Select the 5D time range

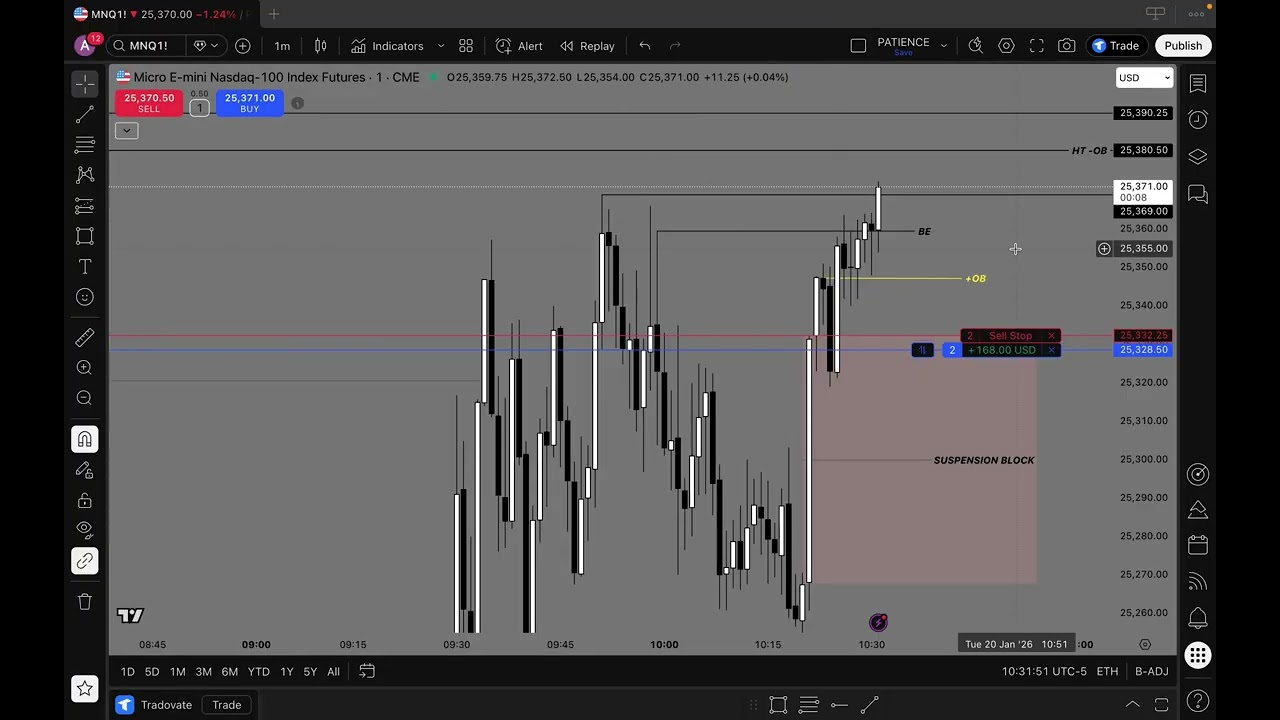(x=152, y=672)
